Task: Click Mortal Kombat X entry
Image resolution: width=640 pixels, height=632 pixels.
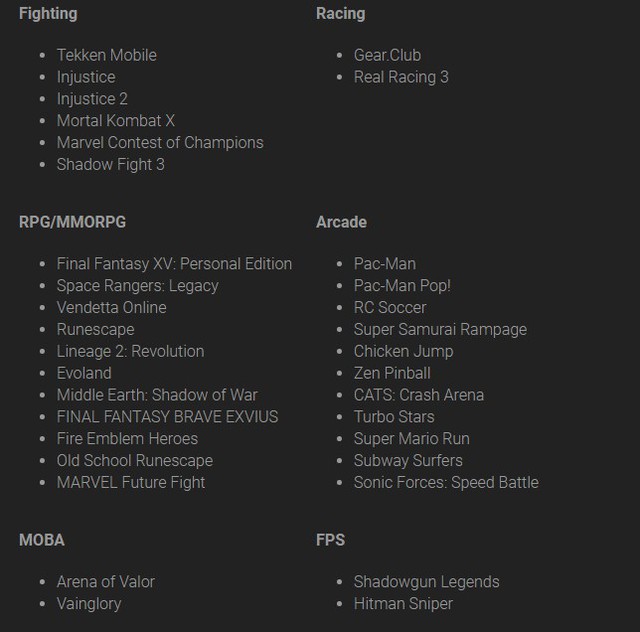Action: (x=116, y=121)
